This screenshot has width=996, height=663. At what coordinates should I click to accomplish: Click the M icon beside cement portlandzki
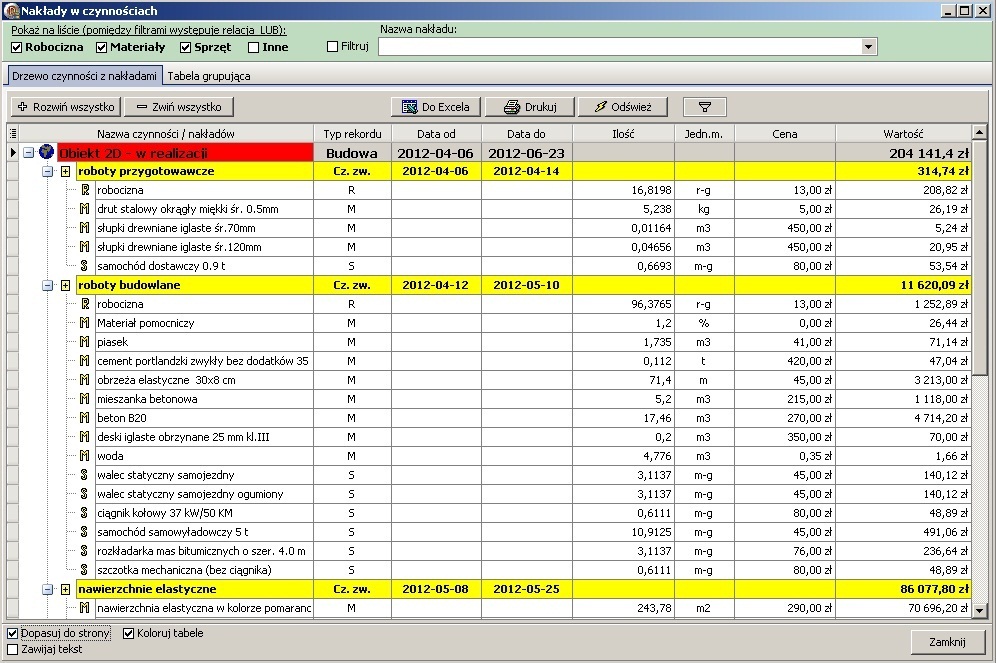coord(84,361)
